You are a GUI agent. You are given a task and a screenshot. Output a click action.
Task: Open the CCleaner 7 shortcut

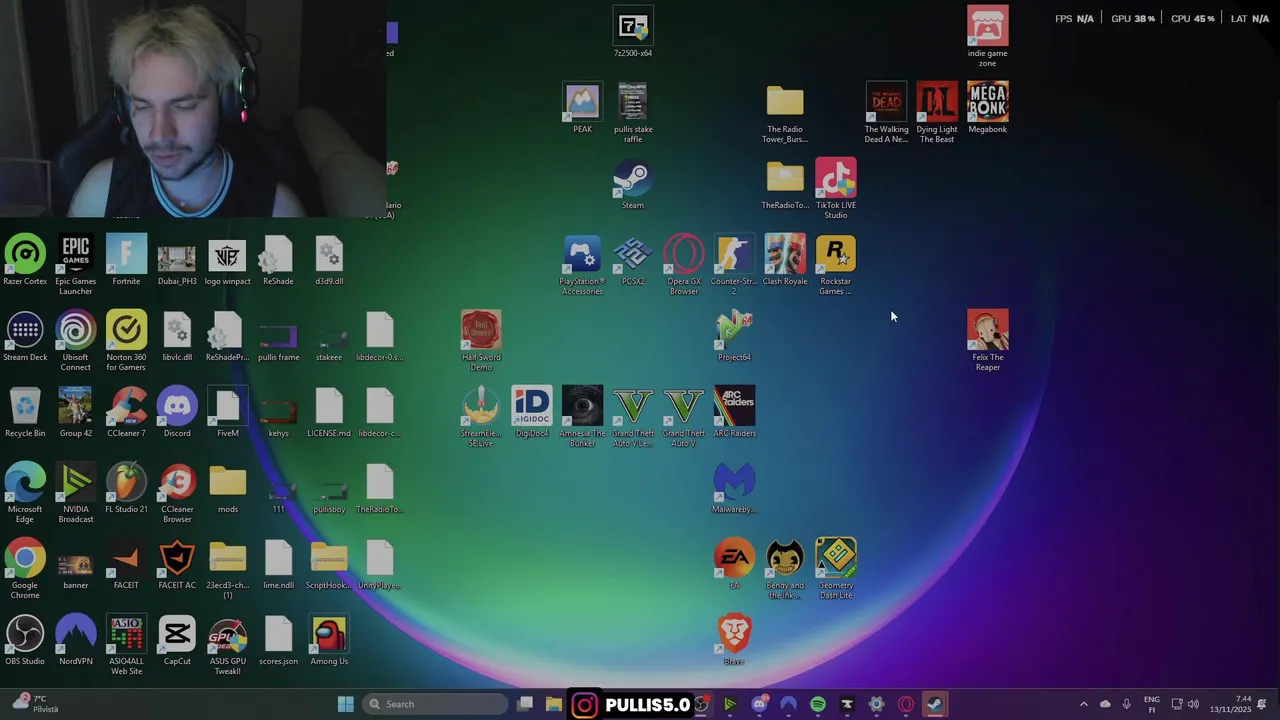coord(126,414)
